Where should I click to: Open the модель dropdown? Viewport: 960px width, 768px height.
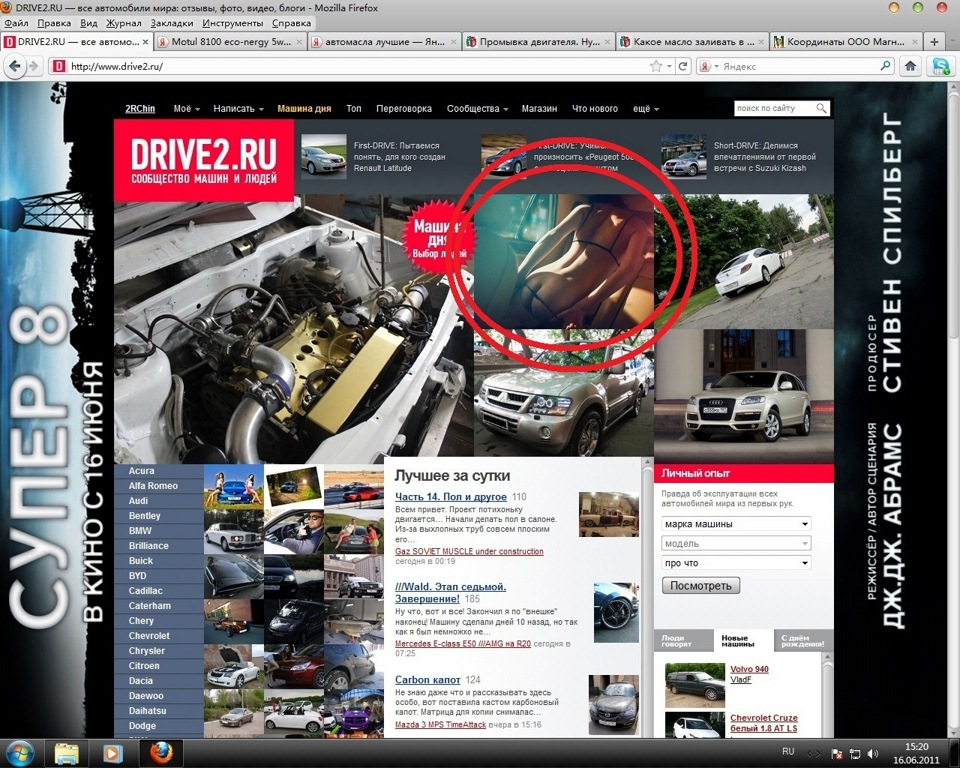click(x=737, y=543)
